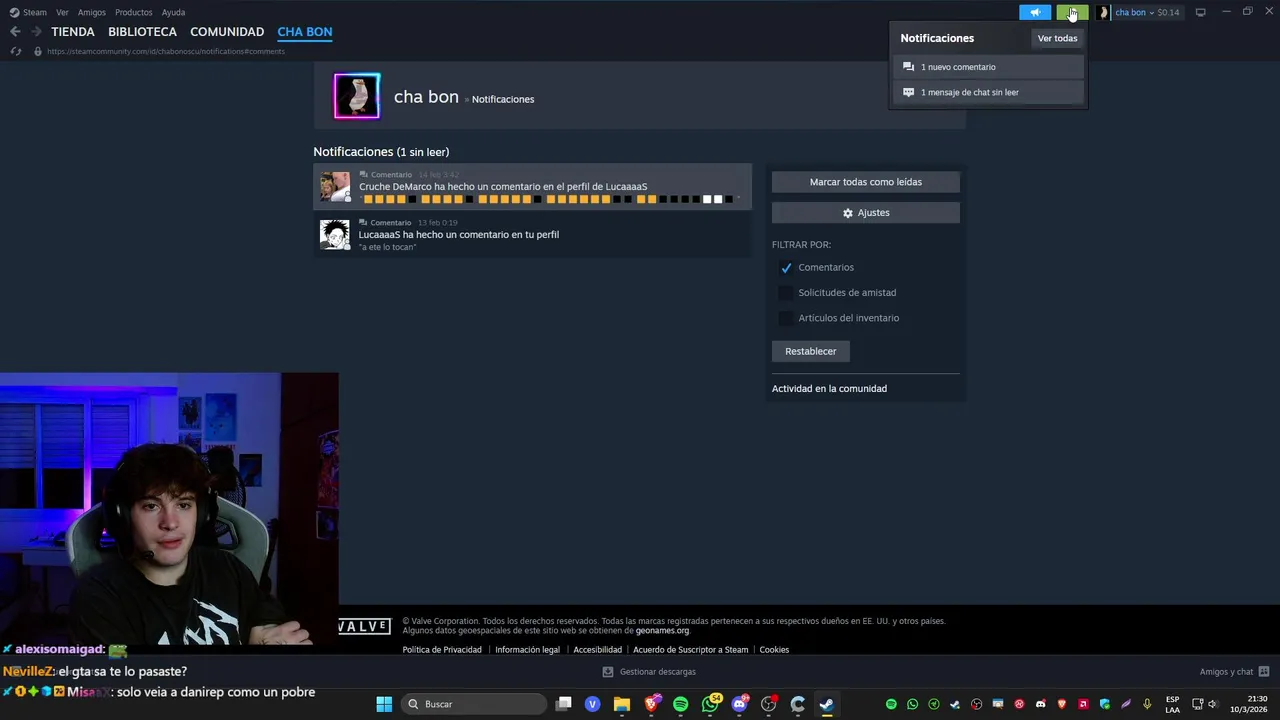1280x720 pixels.
Task: Click the Restablecer button
Action: click(811, 351)
